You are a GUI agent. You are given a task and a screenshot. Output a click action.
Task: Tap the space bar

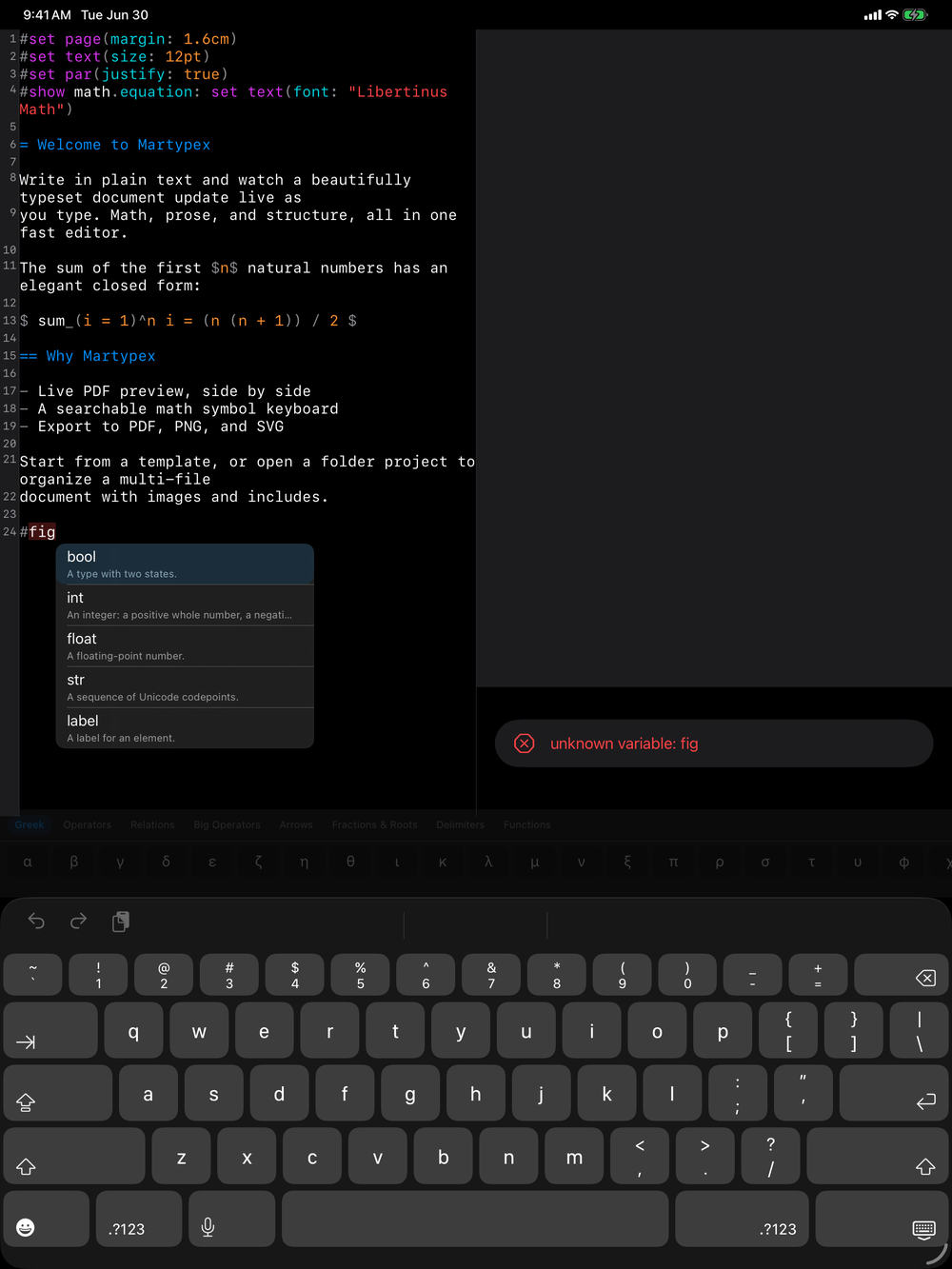475,1219
